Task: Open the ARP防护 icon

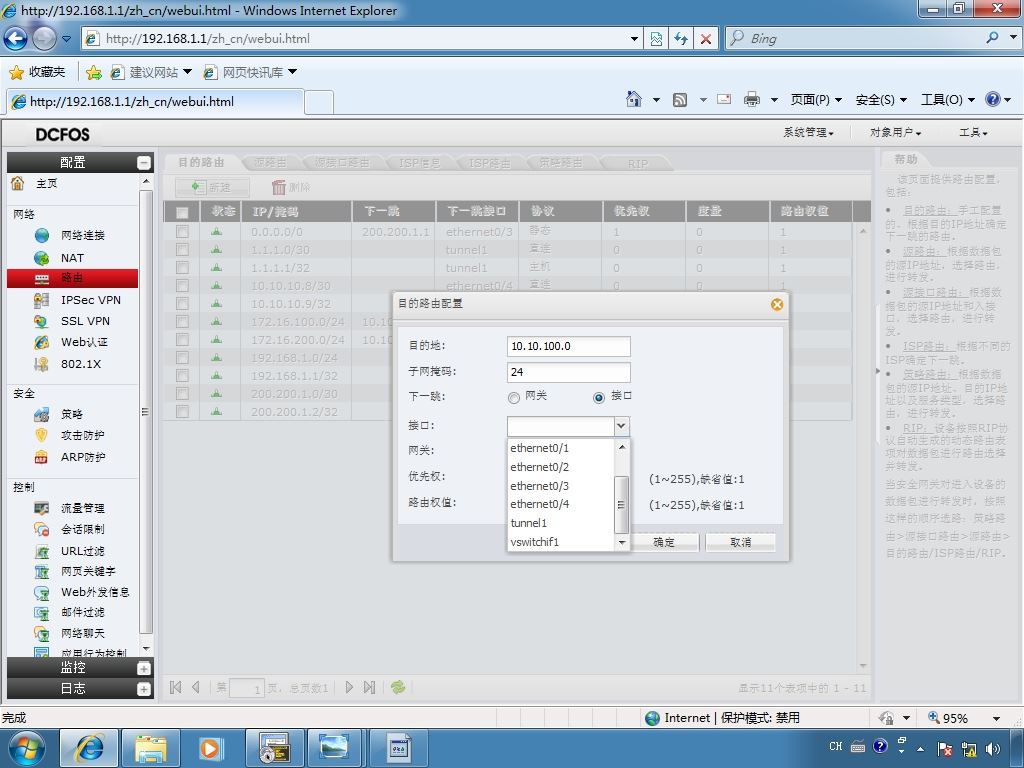Action: [x=42, y=457]
